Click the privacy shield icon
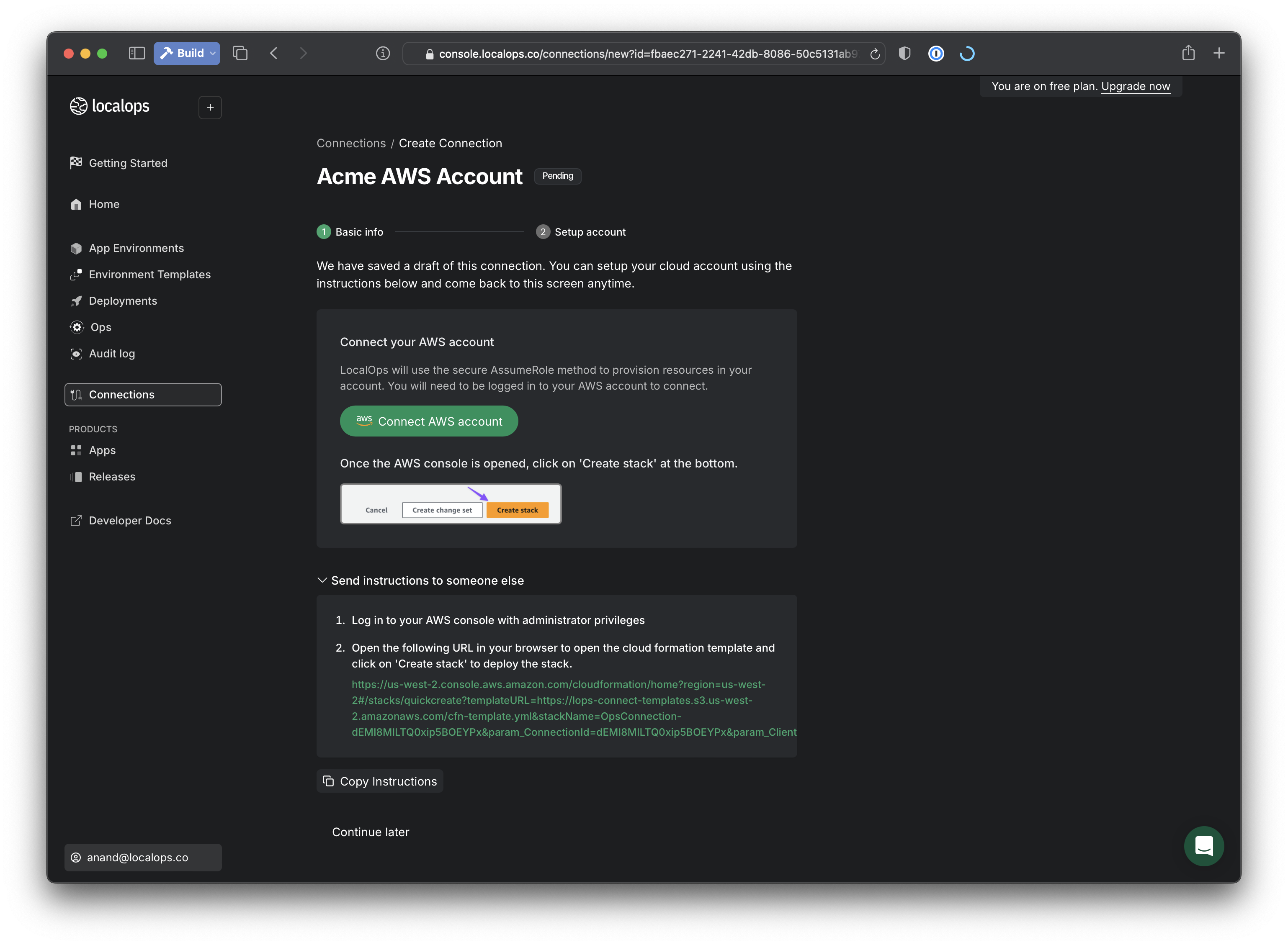 pos(904,53)
